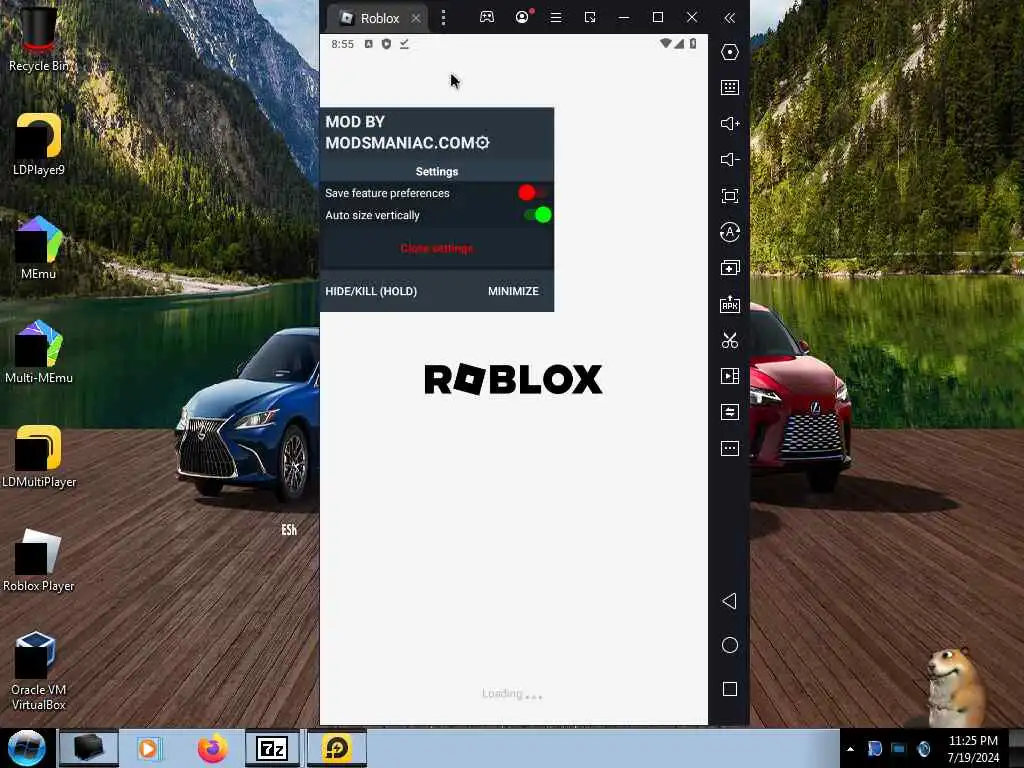Select the LDMultiPlayer desktop icon
The width and height of the screenshot is (1024, 768).
39,456
